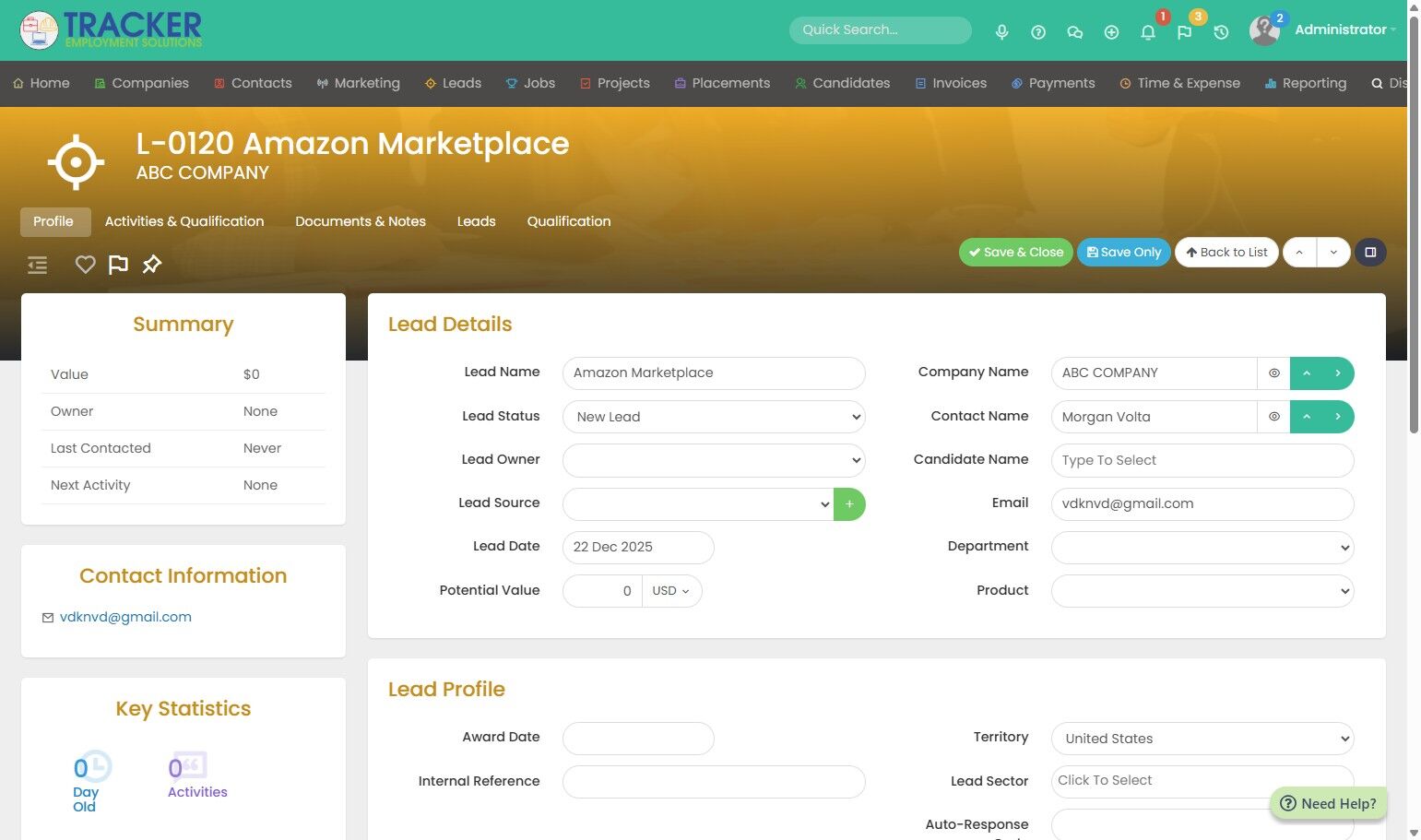Open the Department dropdown
1421x840 pixels.
1202,548
